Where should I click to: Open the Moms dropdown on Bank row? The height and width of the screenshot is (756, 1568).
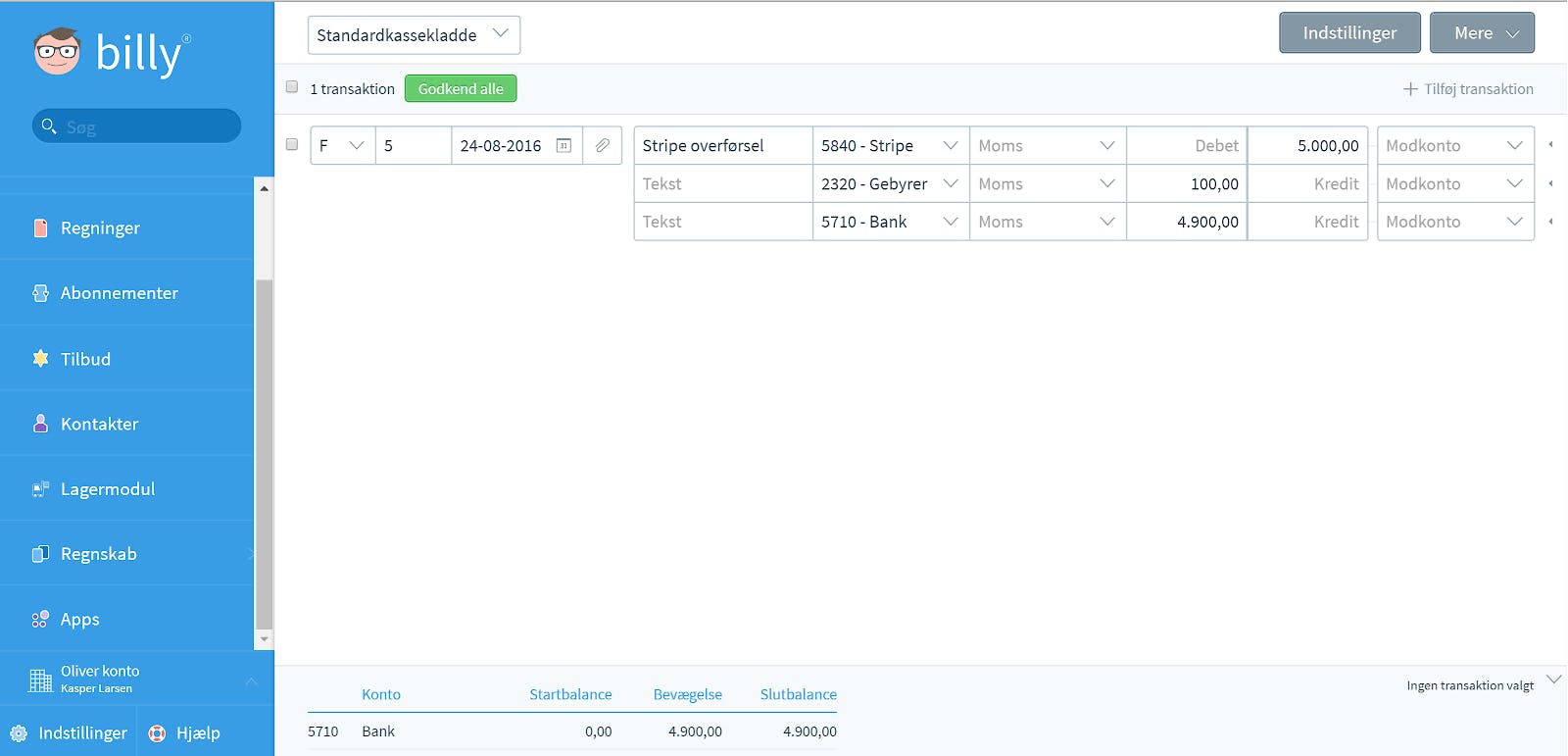(x=1048, y=222)
